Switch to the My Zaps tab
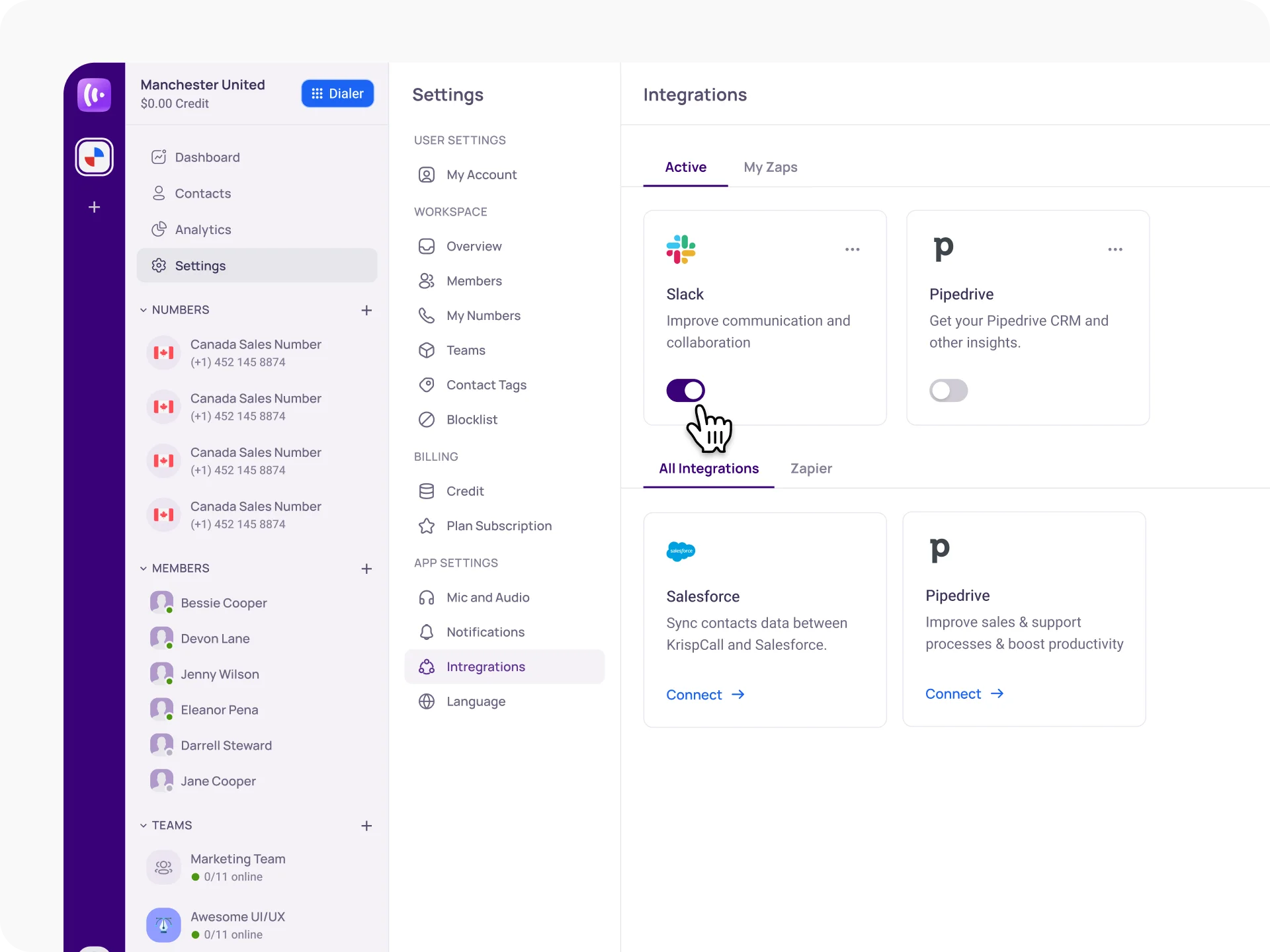The image size is (1270, 952). point(770,167)
